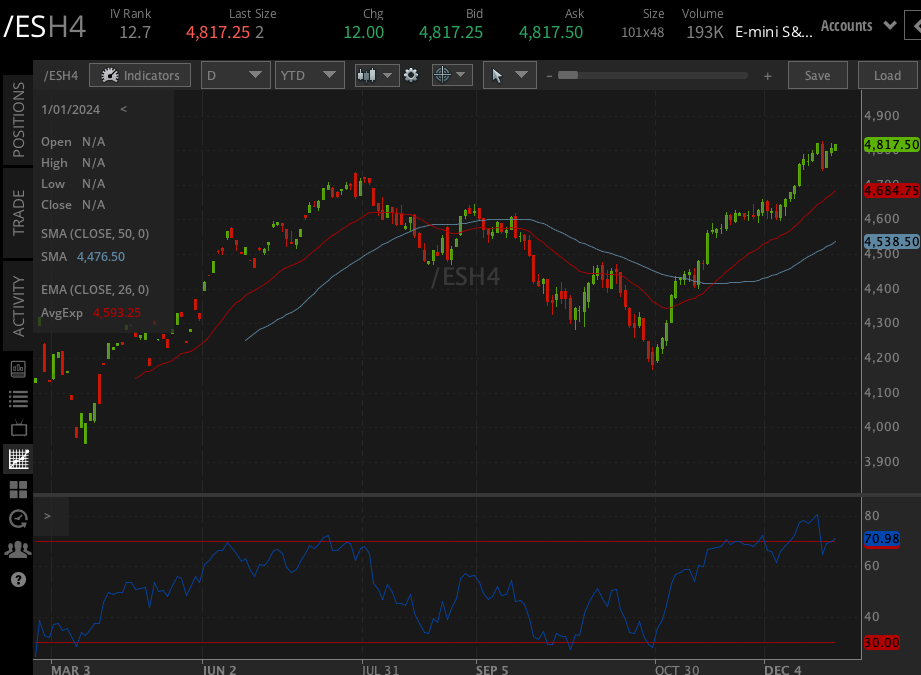Open the crosshair cursor dropdown
The height and width of the screenshot is (675, 921).
click(x=452, y=75)
